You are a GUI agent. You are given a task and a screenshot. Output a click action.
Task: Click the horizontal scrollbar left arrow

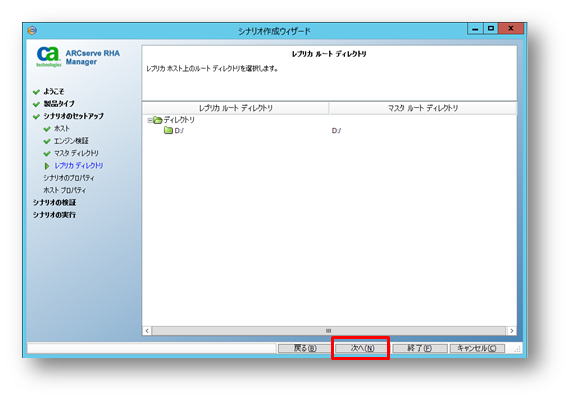tap(147, 331)
